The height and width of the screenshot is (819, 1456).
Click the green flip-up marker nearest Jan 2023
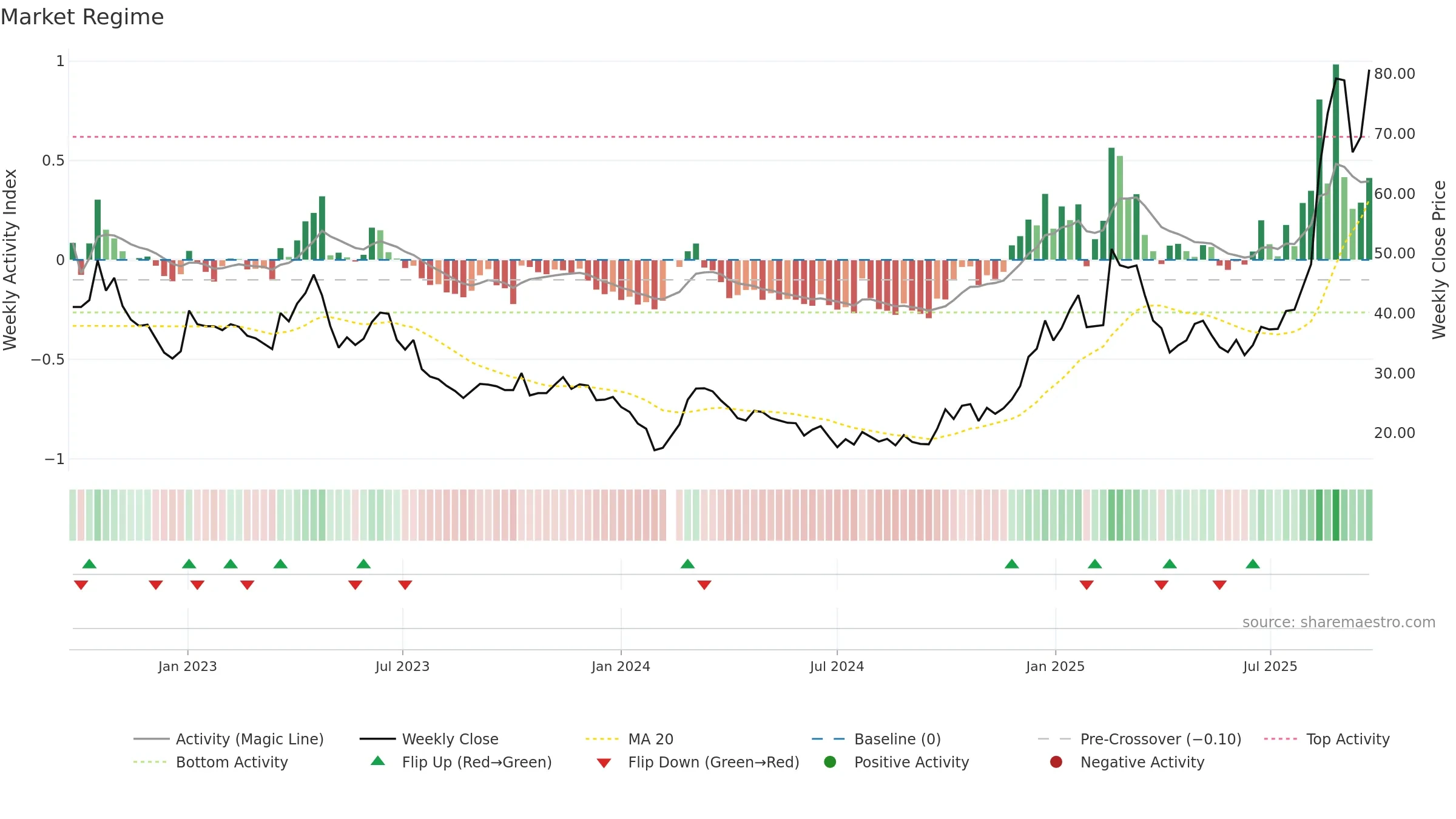189,564
